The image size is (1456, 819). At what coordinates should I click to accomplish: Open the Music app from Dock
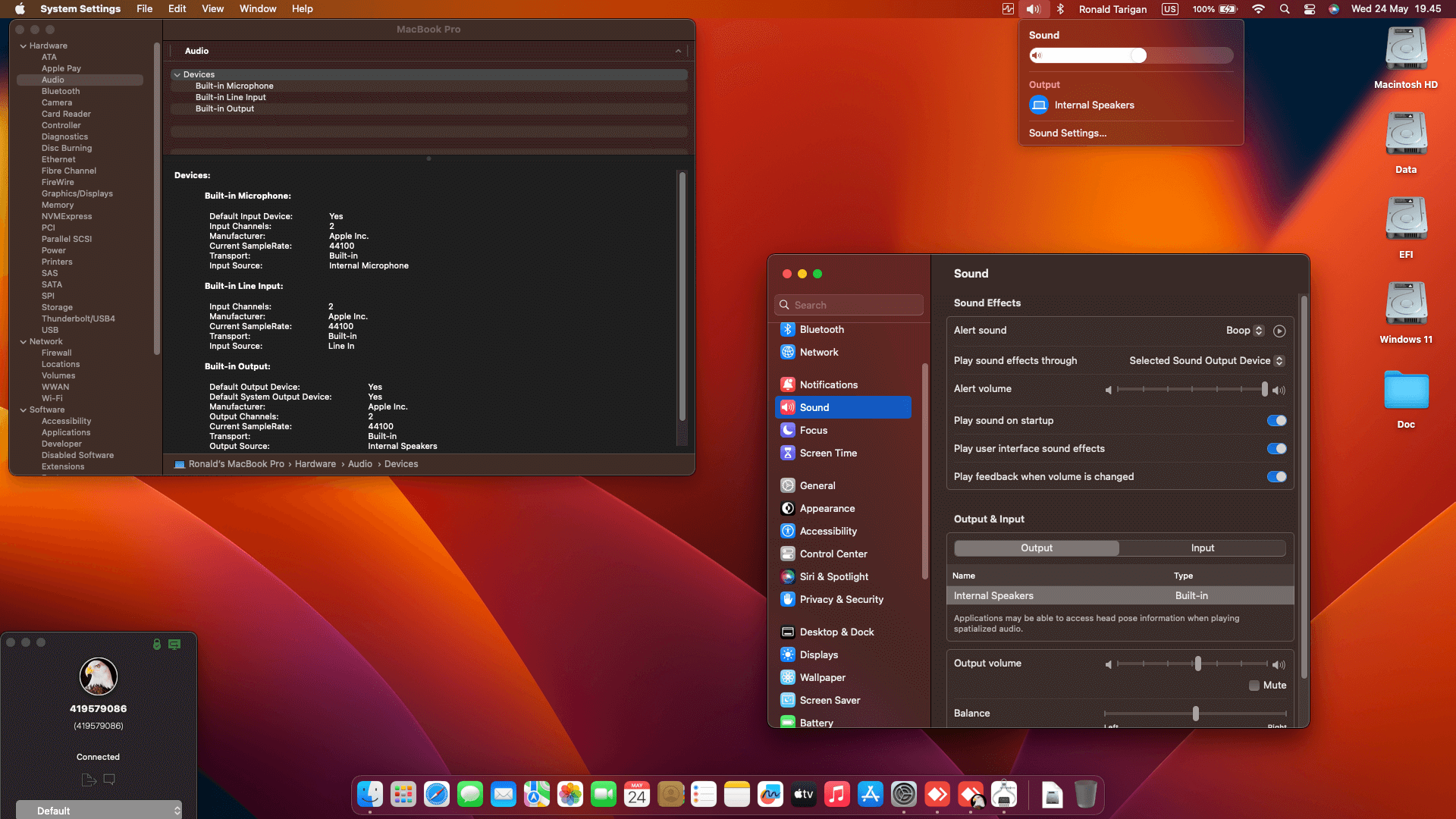(836, 794)
